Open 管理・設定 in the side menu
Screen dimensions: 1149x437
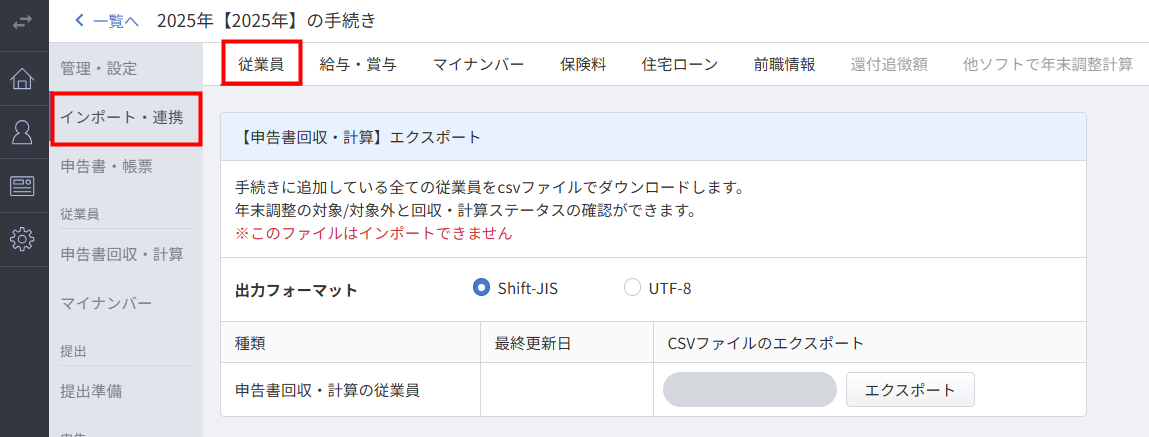[98, 69]
